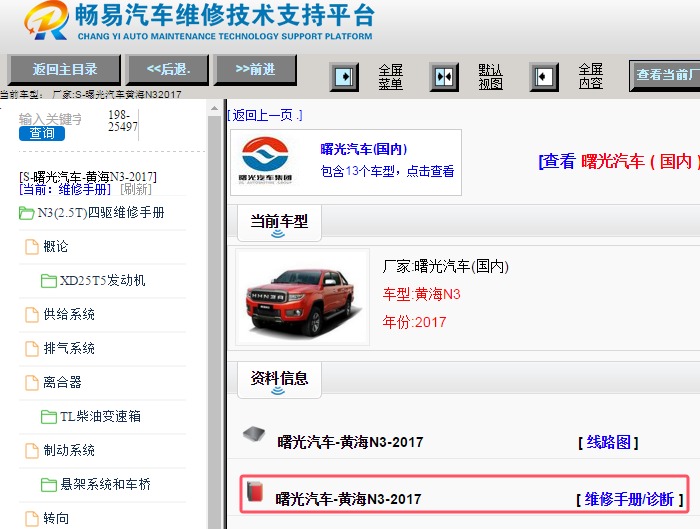
Task: Click the 排气系统 document icon
Action: [x=32, y=348]
